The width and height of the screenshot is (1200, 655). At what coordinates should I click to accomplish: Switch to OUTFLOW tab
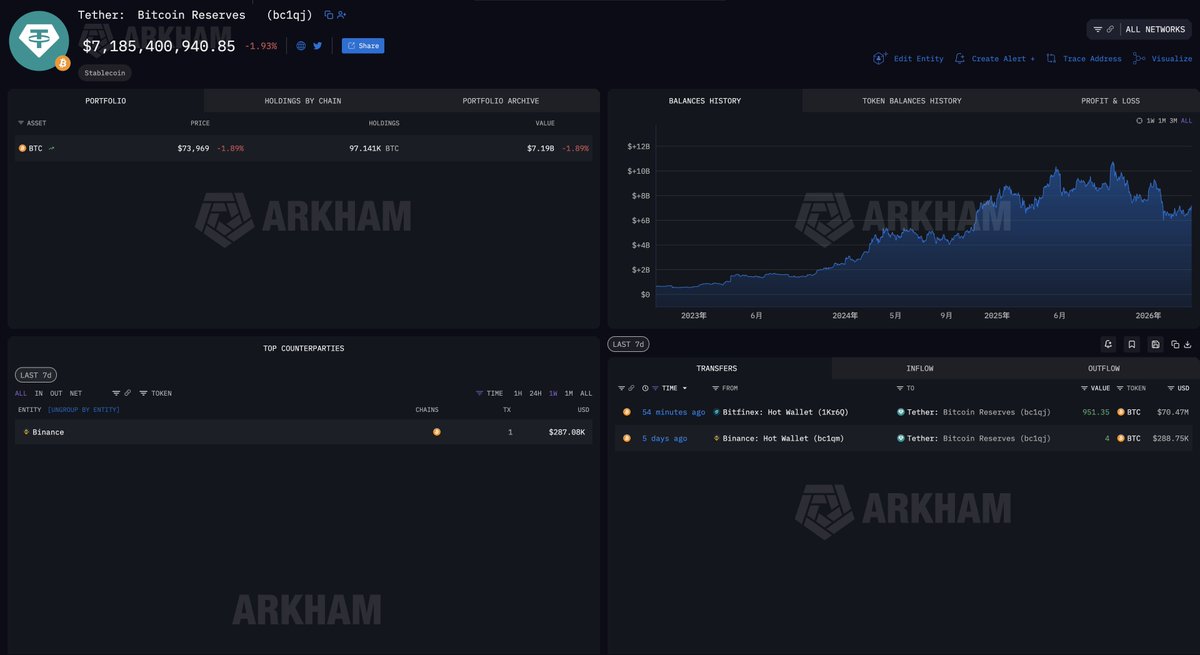(1104, 369)
